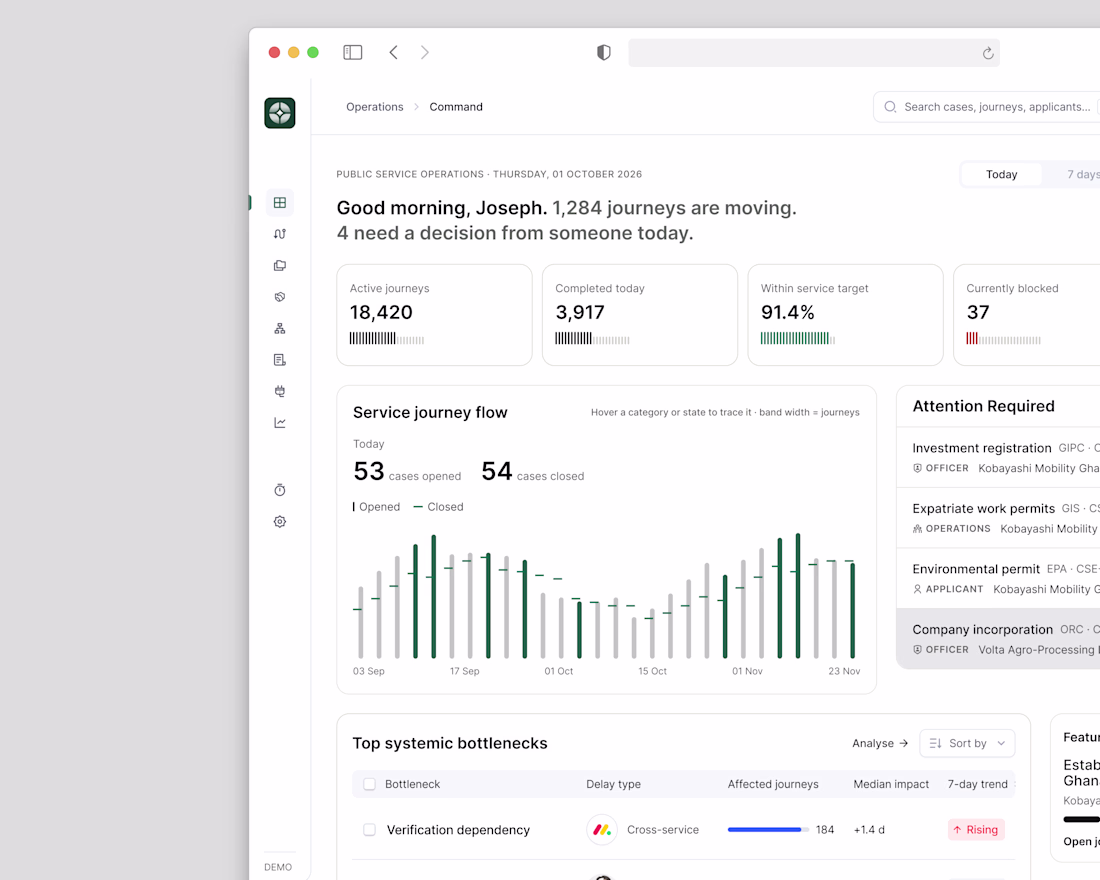Screen dimensions: 1100x880
Task: Open the Company incorporation attention item
Action: (998, 639)
